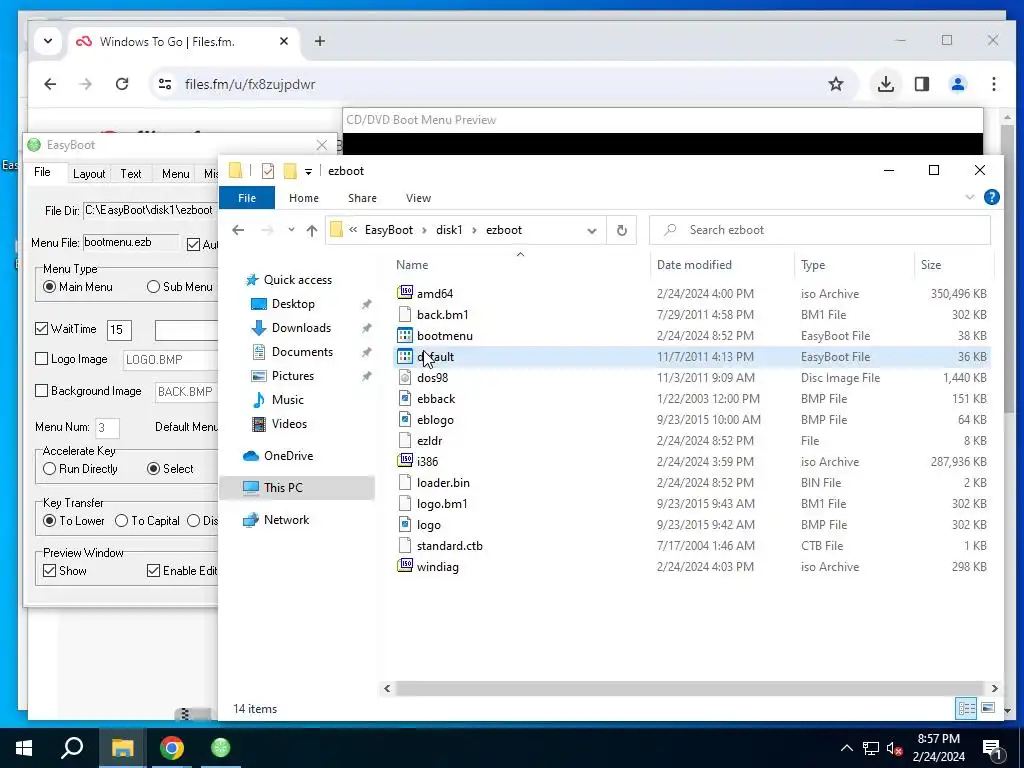Switch to EasyBoot Menu tab
The width and height of the screenshot is (1024, 768).
click(x=175, y=174)
